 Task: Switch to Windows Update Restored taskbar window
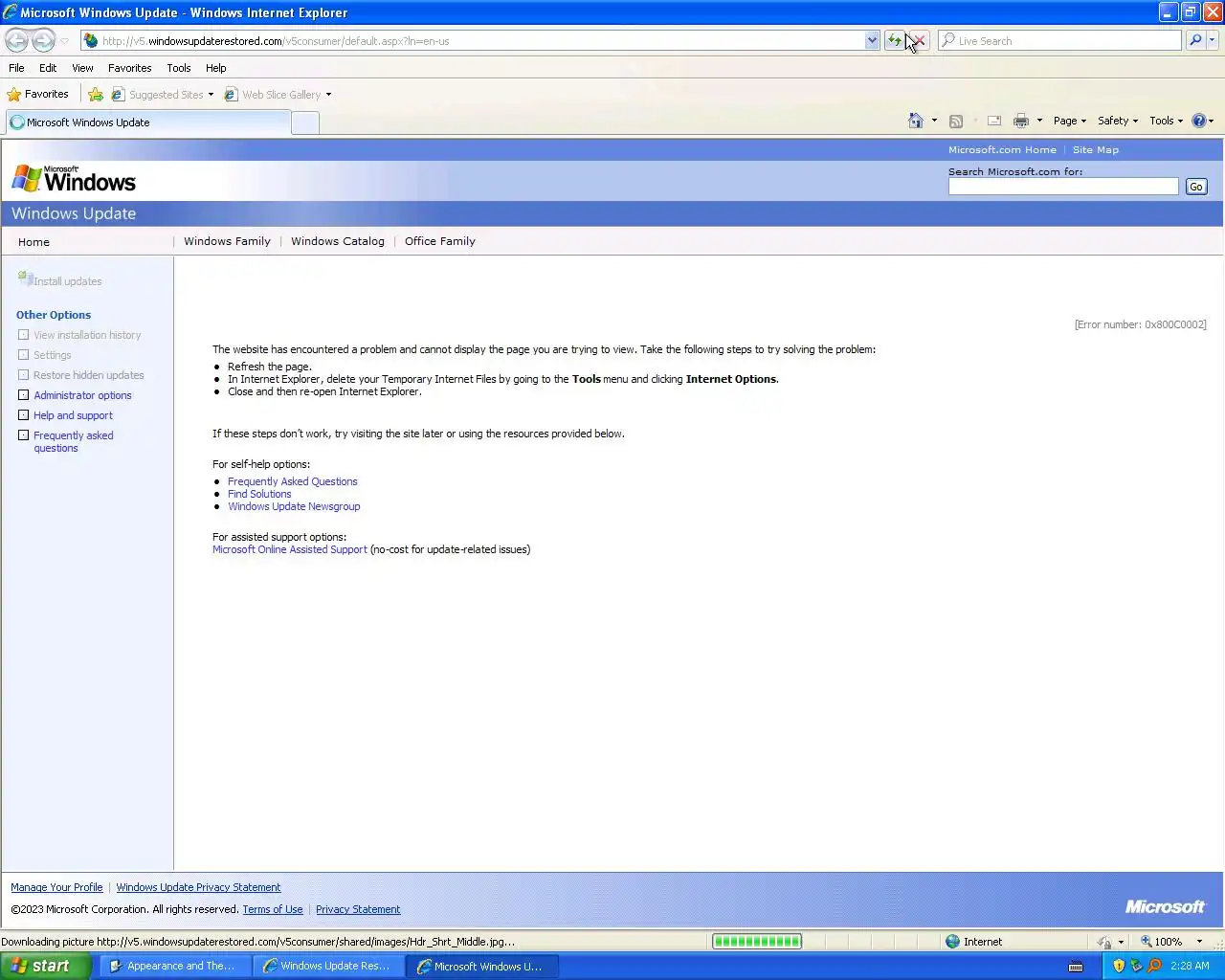point(328,966)
